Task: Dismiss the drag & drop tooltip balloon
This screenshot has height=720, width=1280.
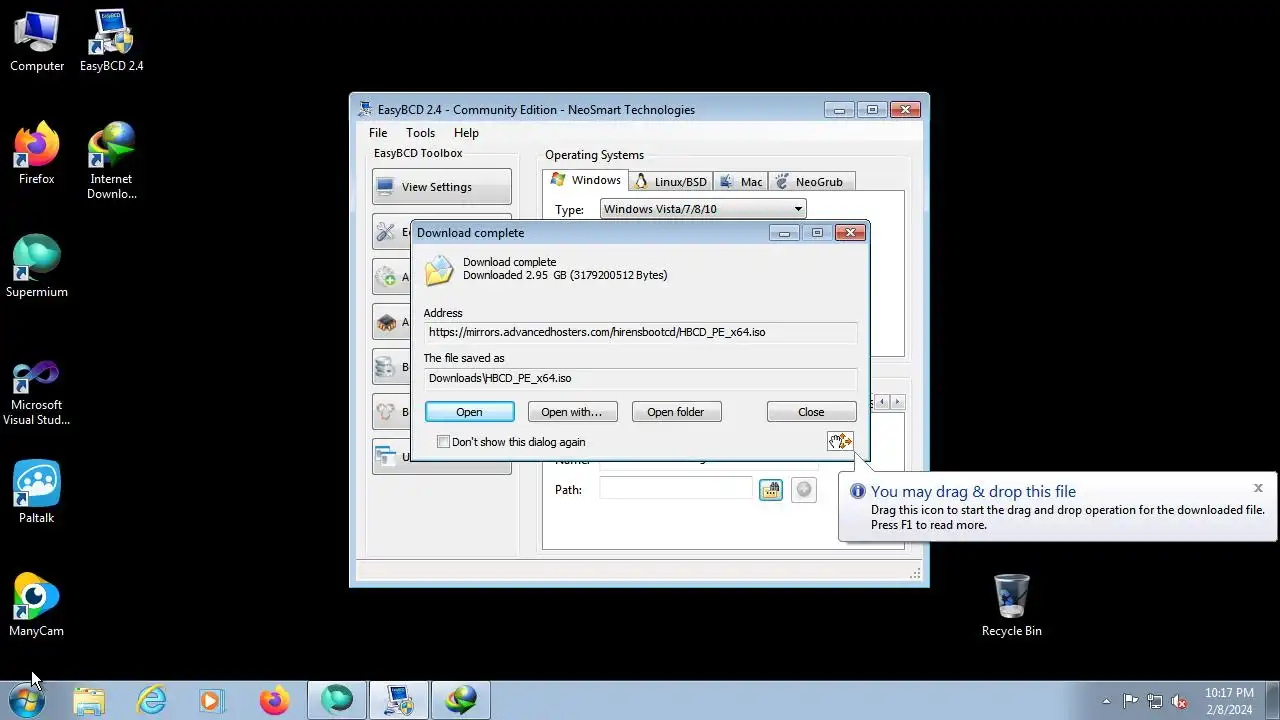Action: point(1258,488)
